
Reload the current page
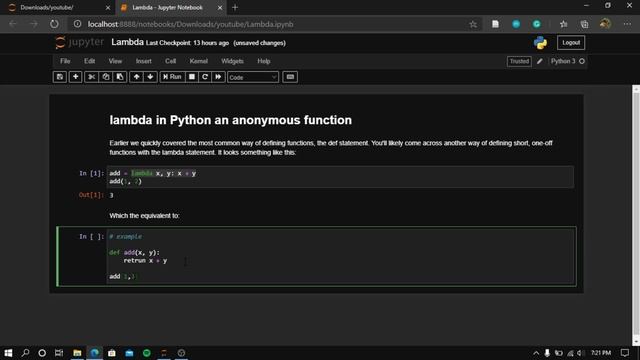pos(54,24)
